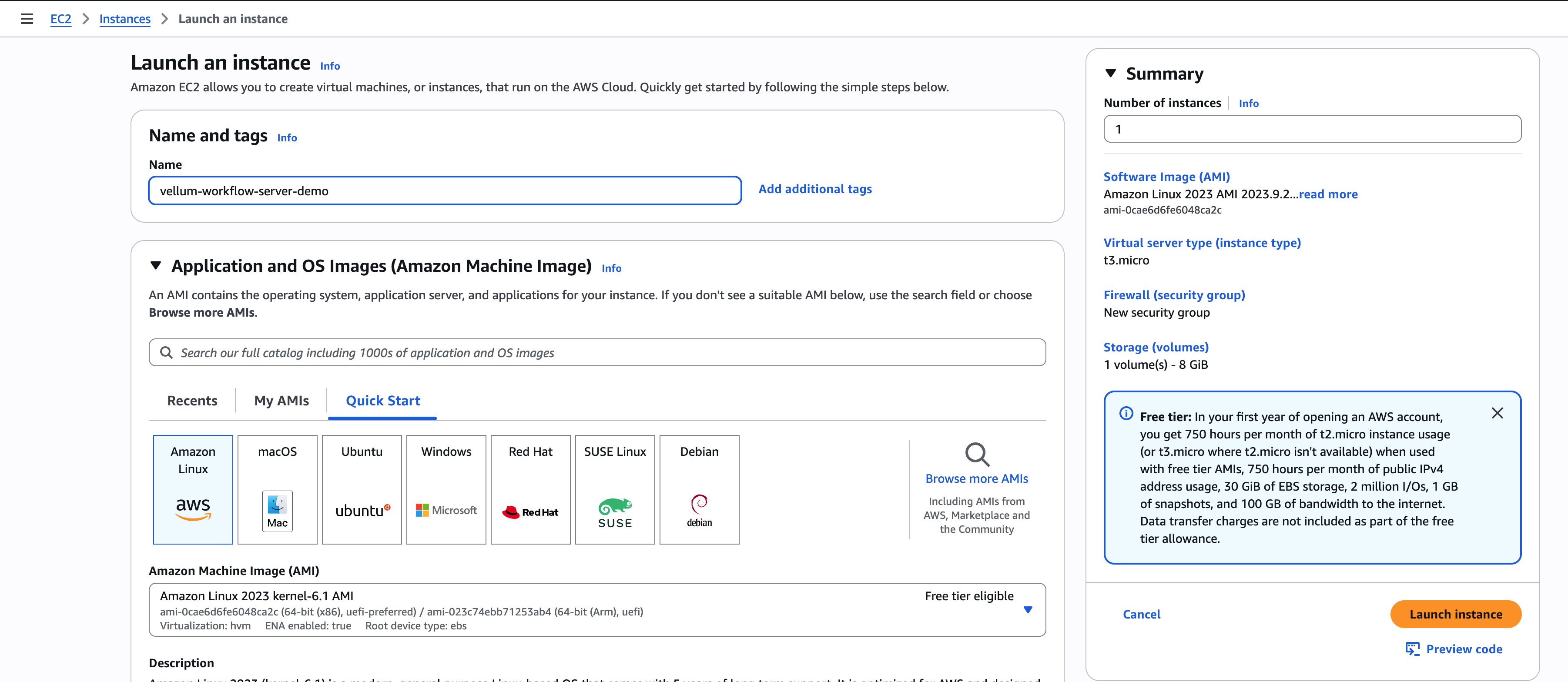Click Add additional tags link
The image size is (1568, 682).
pyautogui.click(x=814, y=189)
